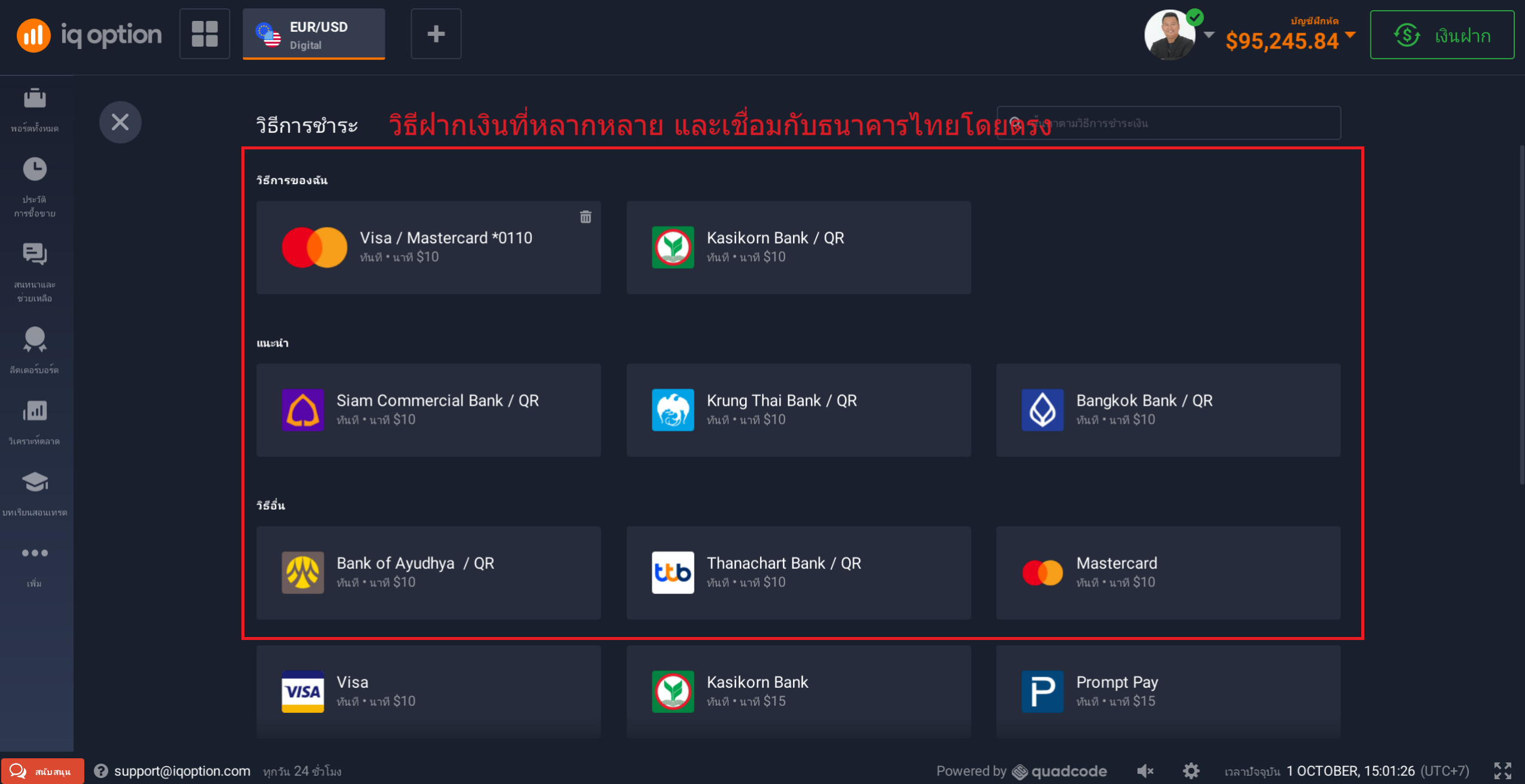Click support@iqoption.com email link

pos(182,771)
